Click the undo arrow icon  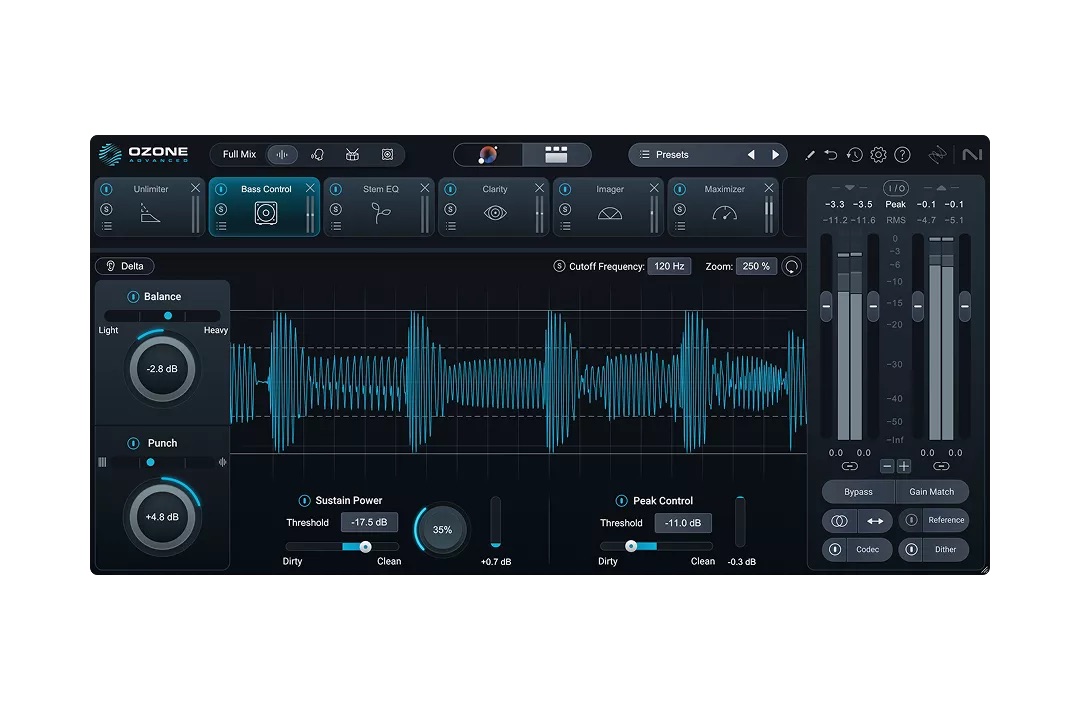(831, 155)
